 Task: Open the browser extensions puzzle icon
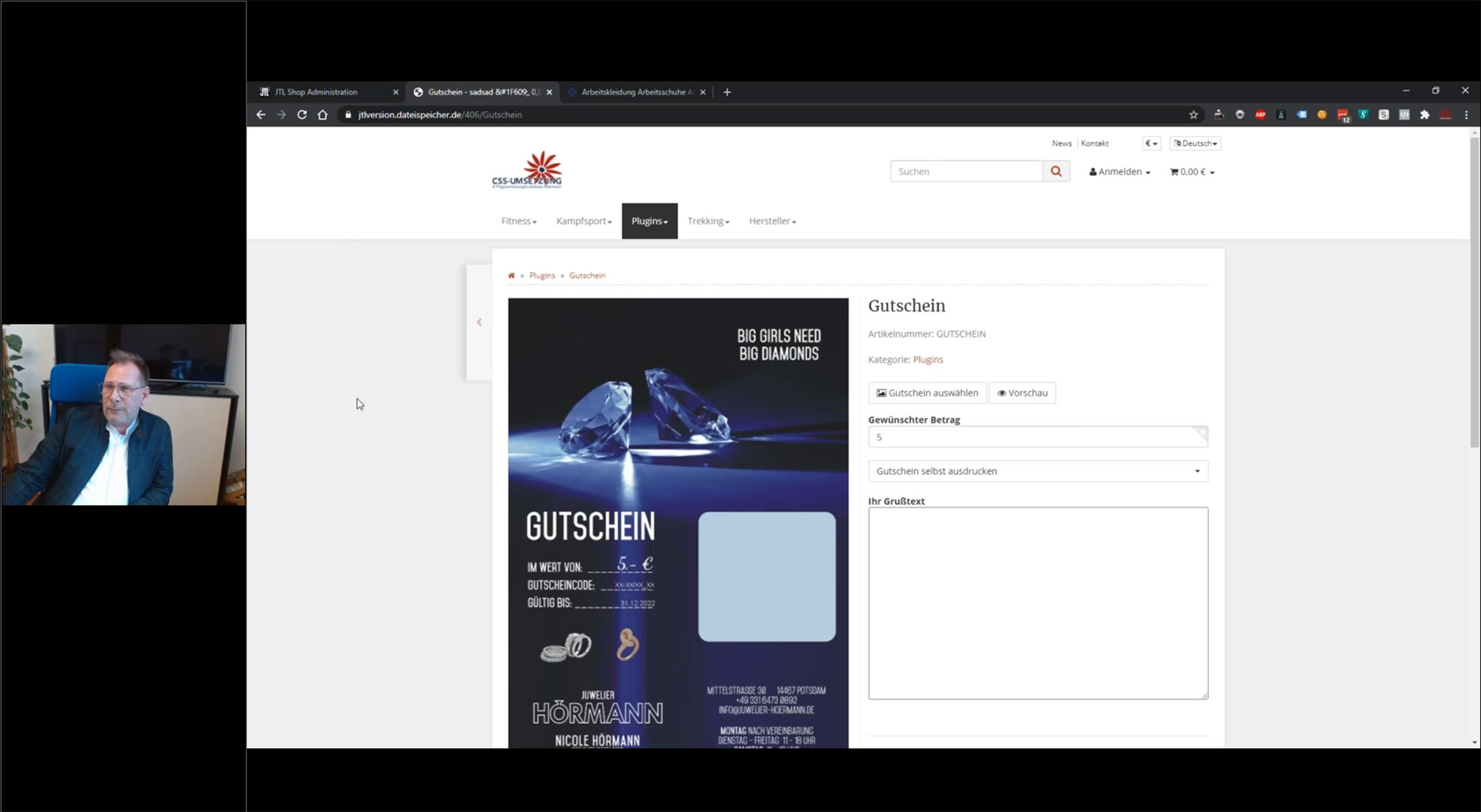[x=1425, y=114]
